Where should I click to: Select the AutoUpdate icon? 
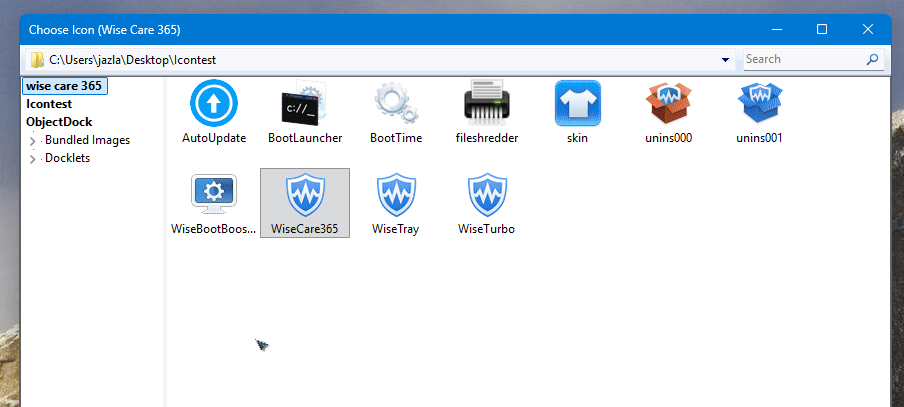(x=213, y=104)
